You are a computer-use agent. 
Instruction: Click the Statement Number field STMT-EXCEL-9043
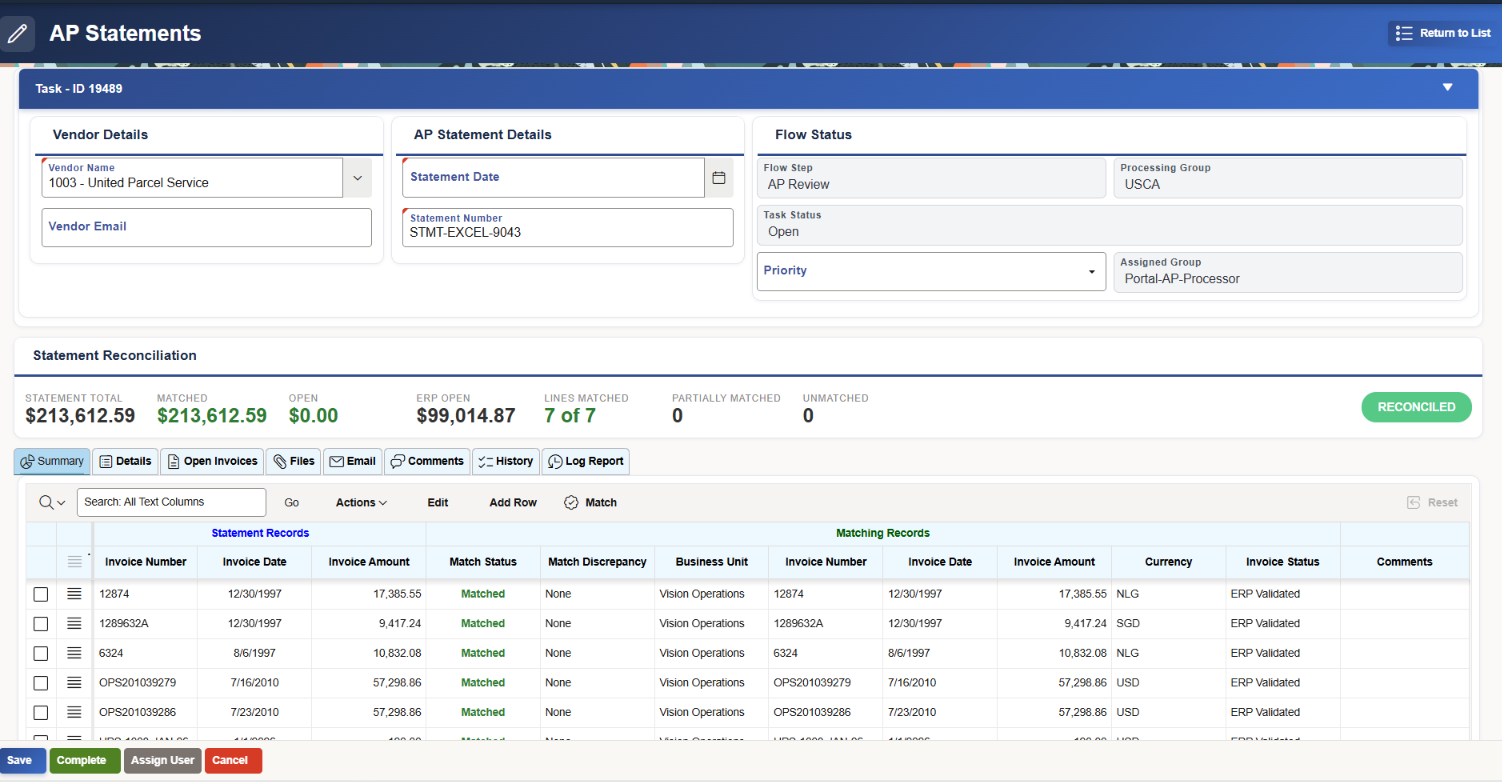[x=568, y=227]
